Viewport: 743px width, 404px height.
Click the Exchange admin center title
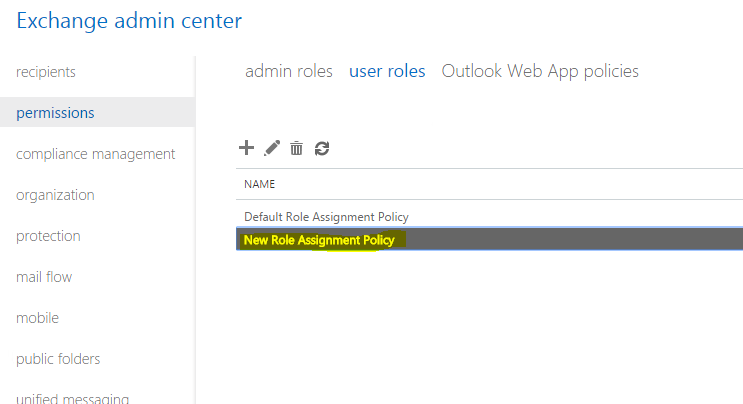pyautogui.click(x=129, y=21)
